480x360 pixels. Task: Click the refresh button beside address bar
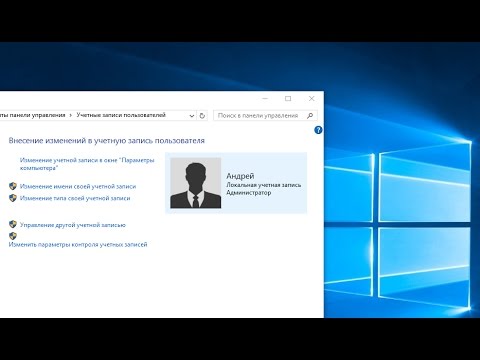[x=202, y=116]
